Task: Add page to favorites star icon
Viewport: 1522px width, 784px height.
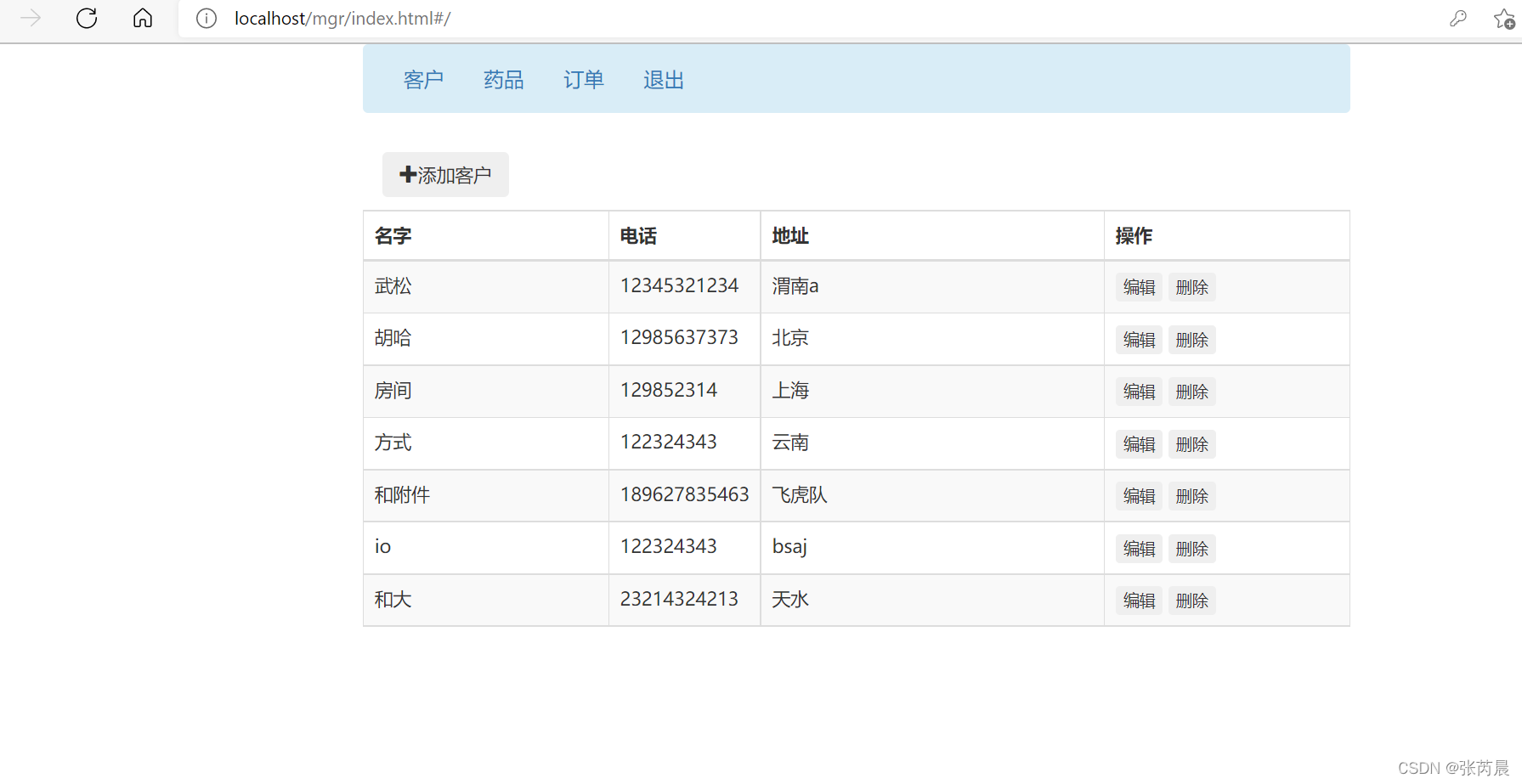Action: coord(1504,18)
